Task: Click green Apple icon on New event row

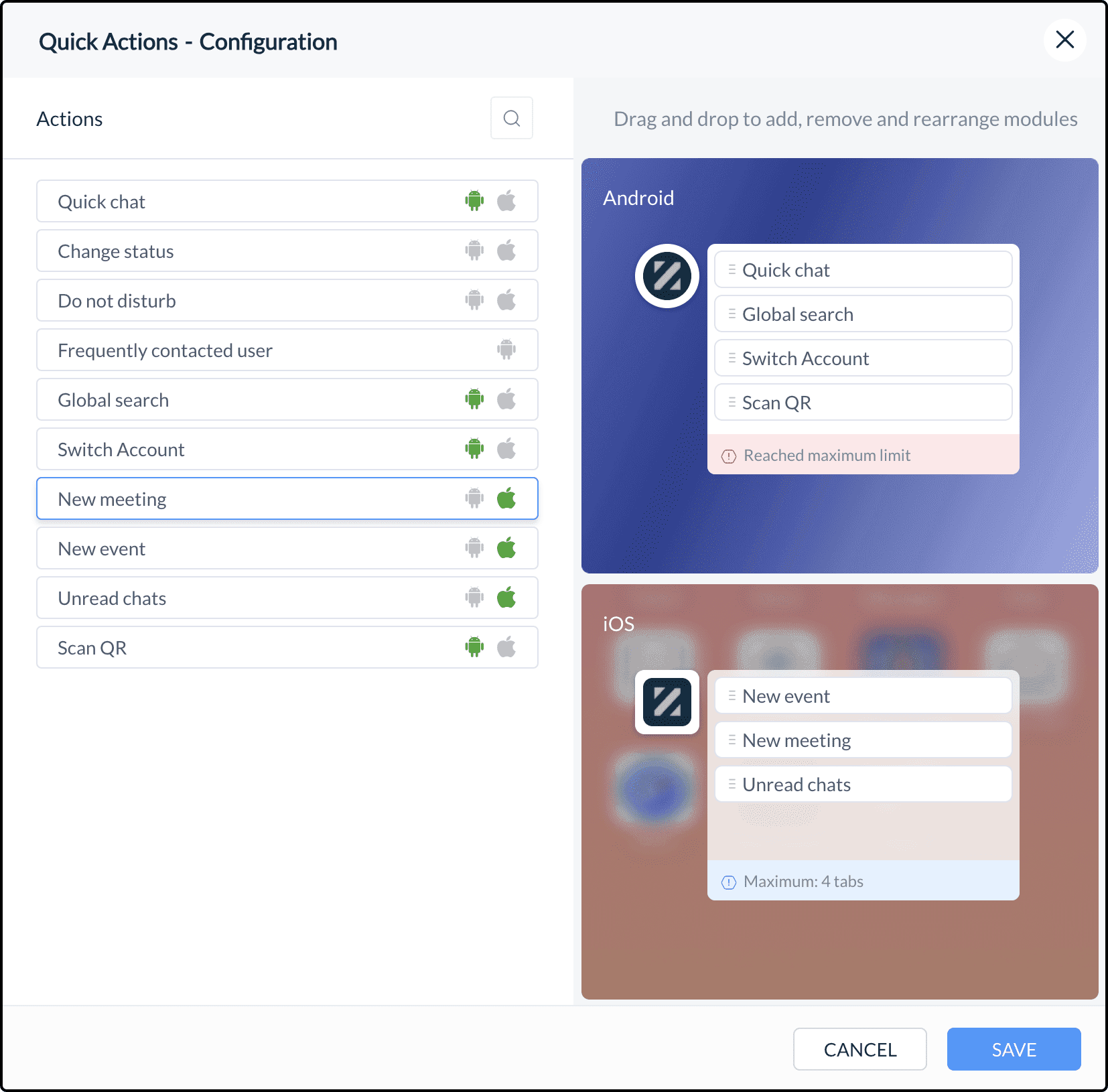Action: [506, 548]
